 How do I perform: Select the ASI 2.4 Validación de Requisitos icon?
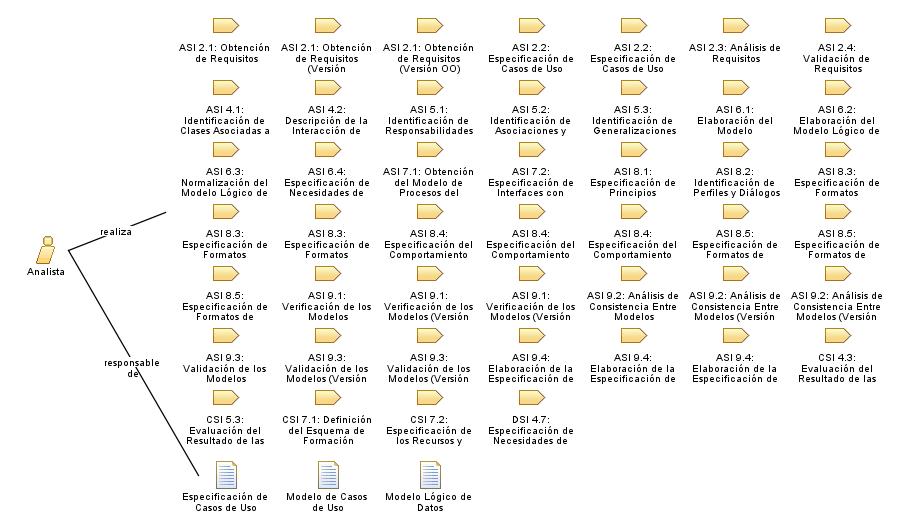(837, 26)
